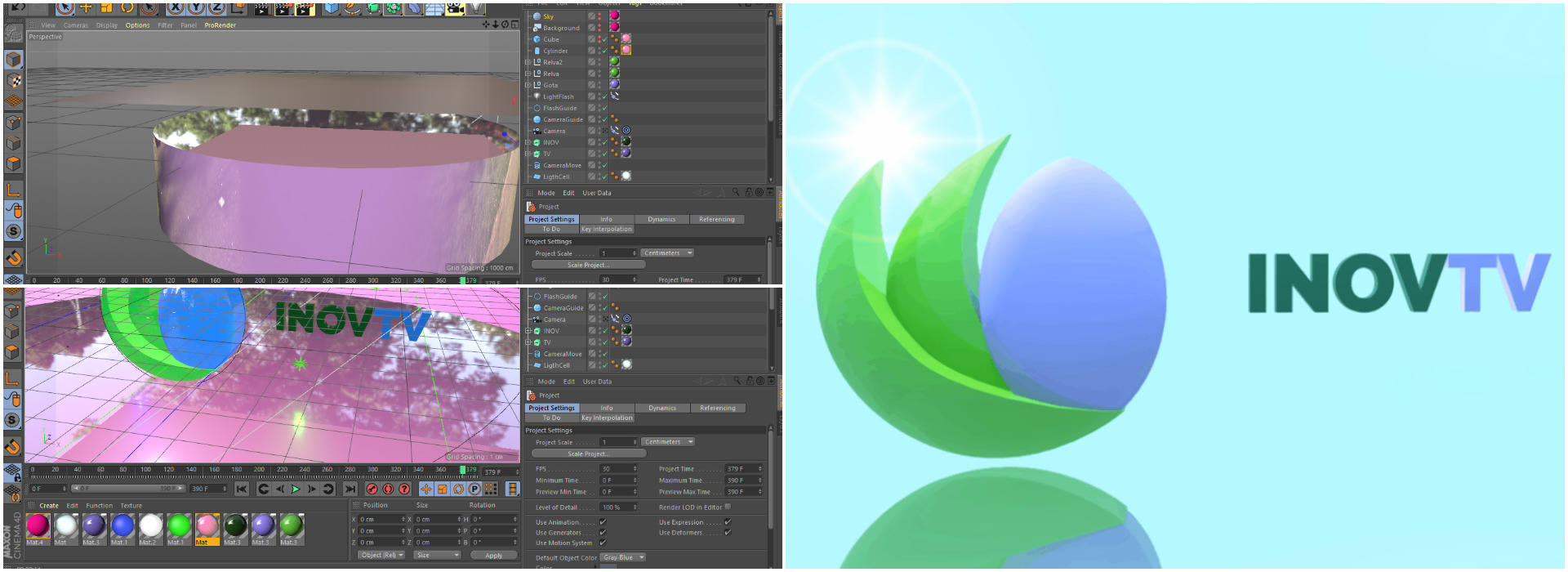Toggle the Position keyframe recording icon
Image resolution: width=1568 pixels, height=572 pixels.
coord(426,489)
